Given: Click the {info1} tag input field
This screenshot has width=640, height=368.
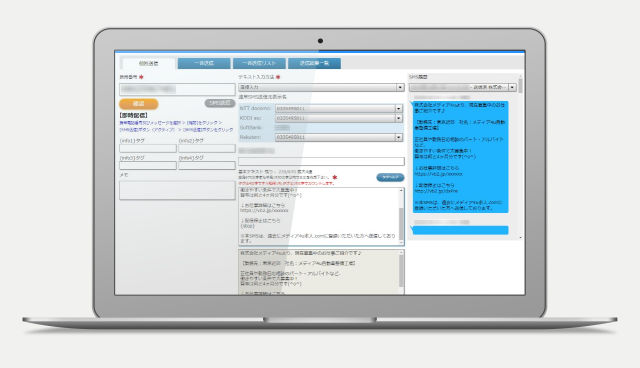Looking at the screenshot, I should point(148,149).
